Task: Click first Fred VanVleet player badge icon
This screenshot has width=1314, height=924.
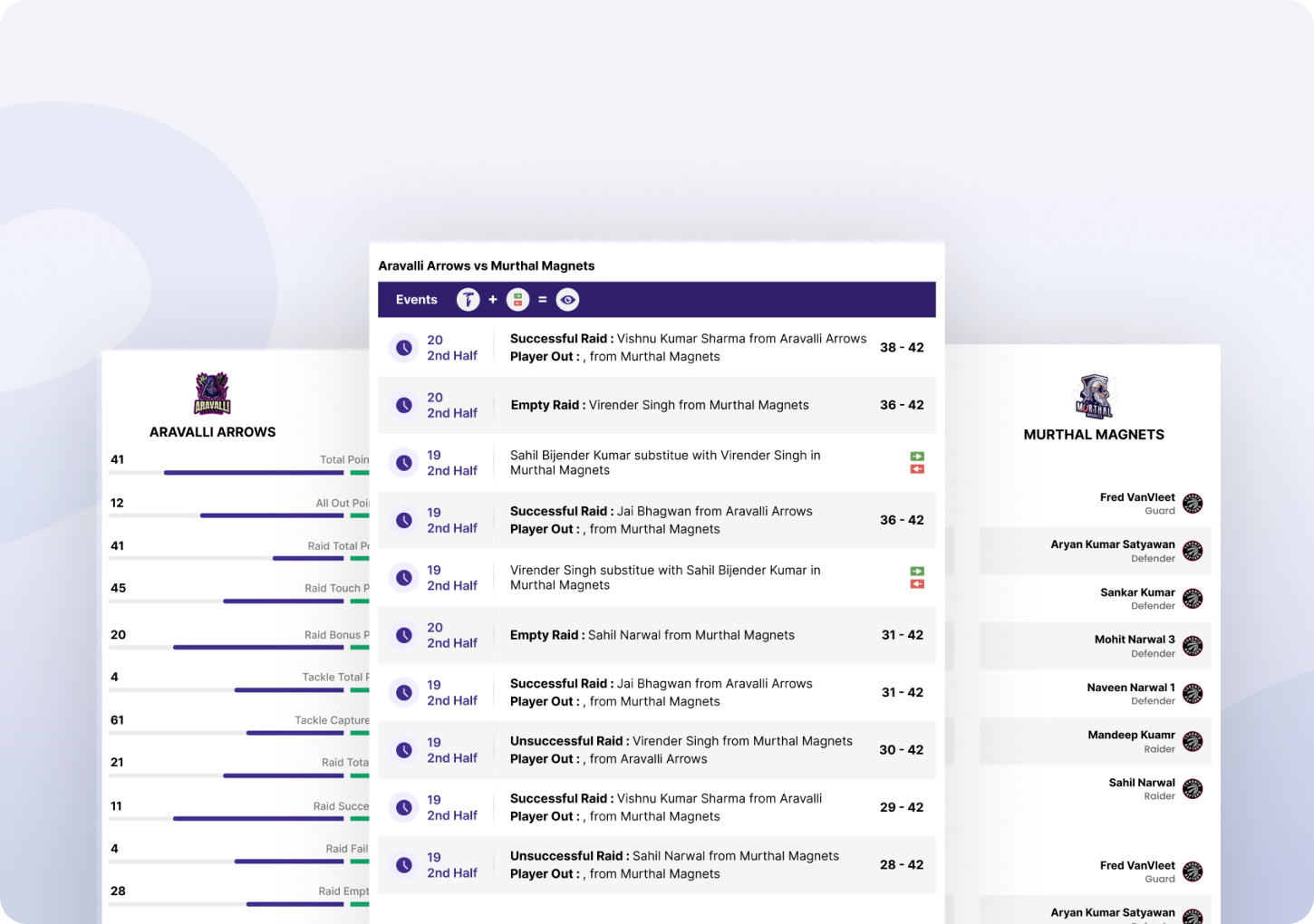Action: coord(1193,504)
